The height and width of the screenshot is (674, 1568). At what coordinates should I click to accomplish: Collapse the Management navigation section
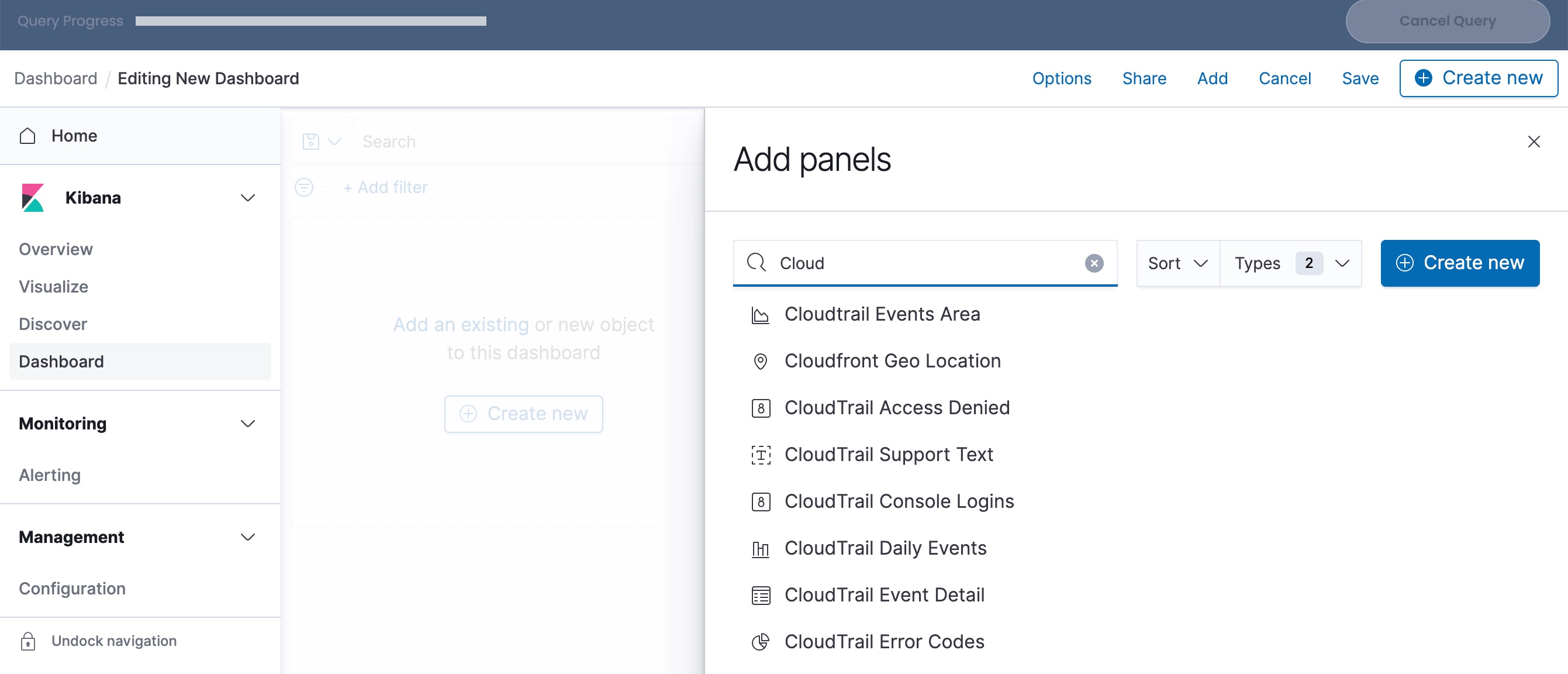(x=247, y=537)
